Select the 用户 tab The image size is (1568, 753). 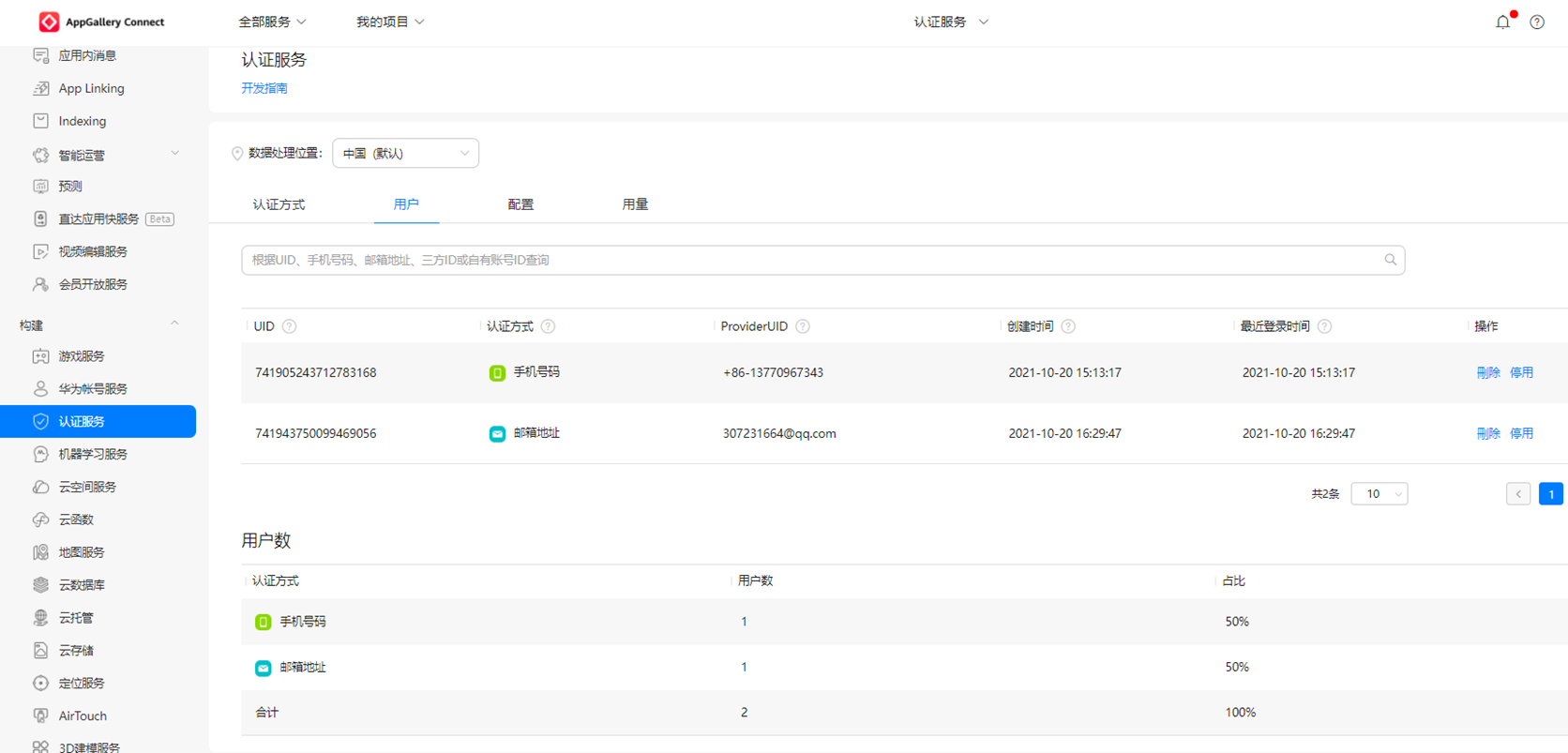click(406, 203)
